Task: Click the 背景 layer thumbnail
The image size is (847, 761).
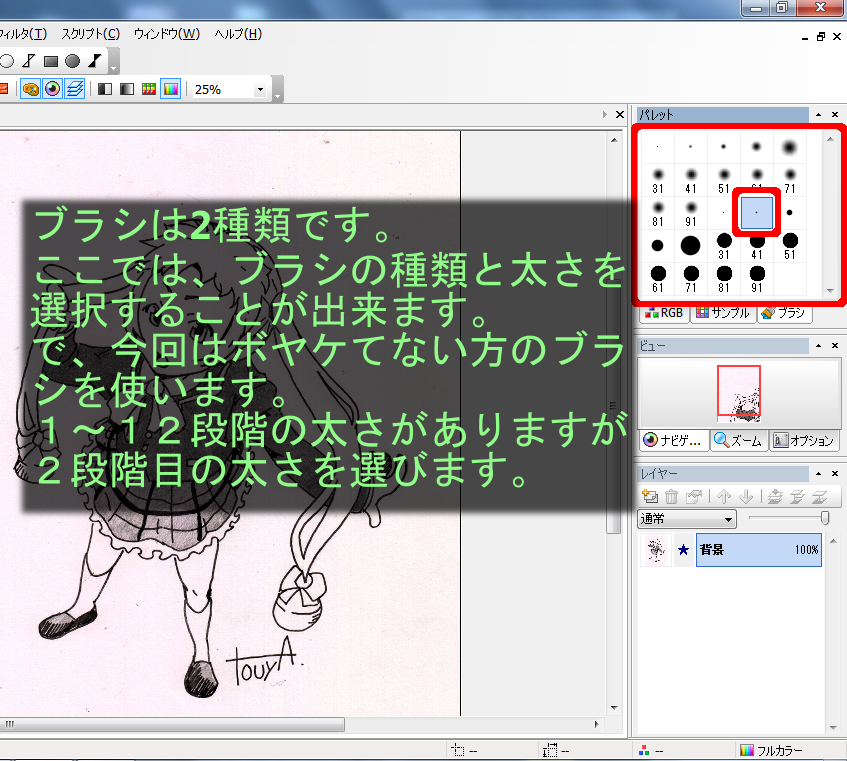Action: pyautogui.click(x=656, y=549)
